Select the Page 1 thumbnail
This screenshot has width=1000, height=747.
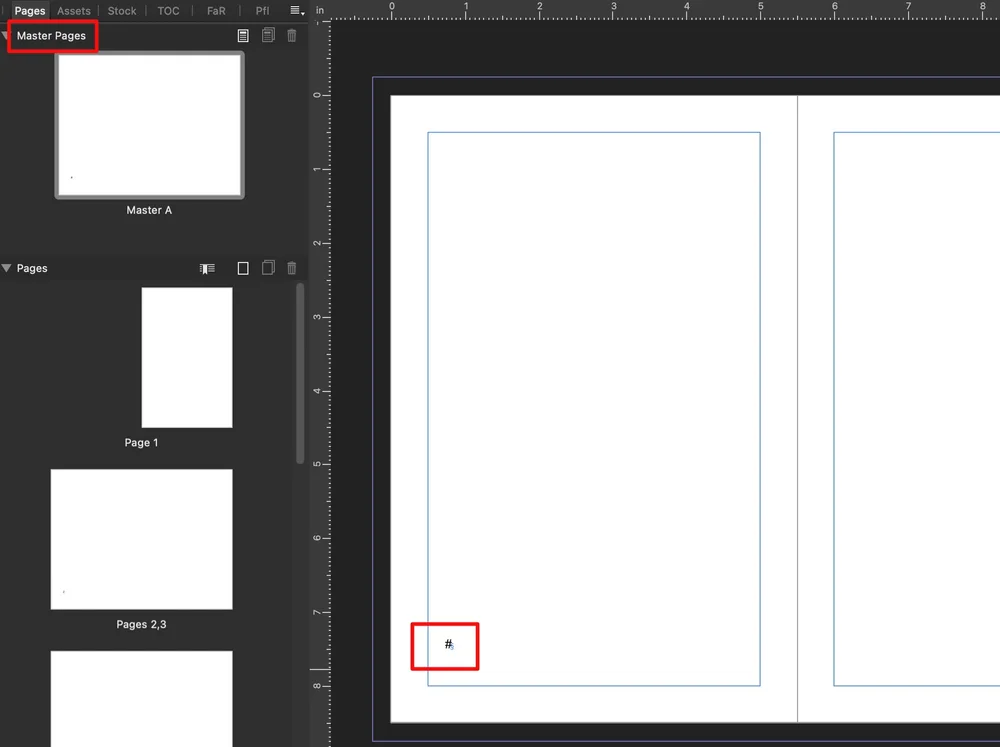click(187, 358)
